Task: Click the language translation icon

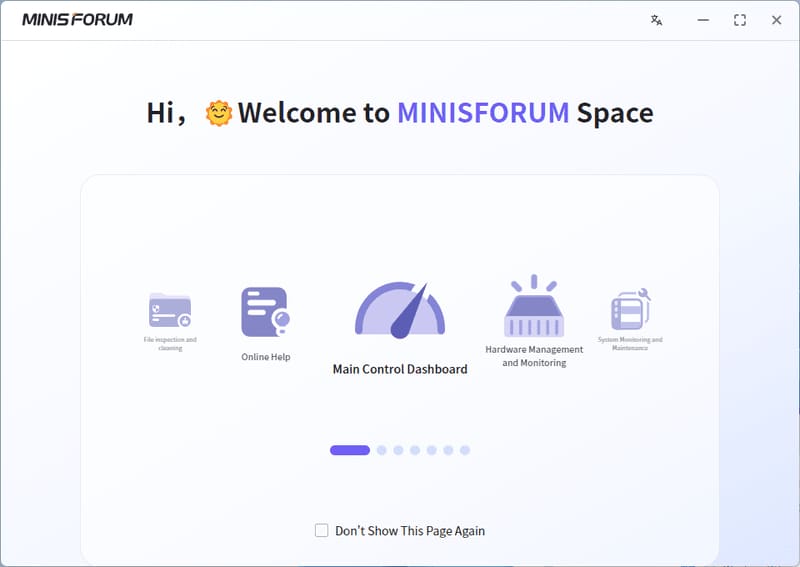Action: (656, 20)
